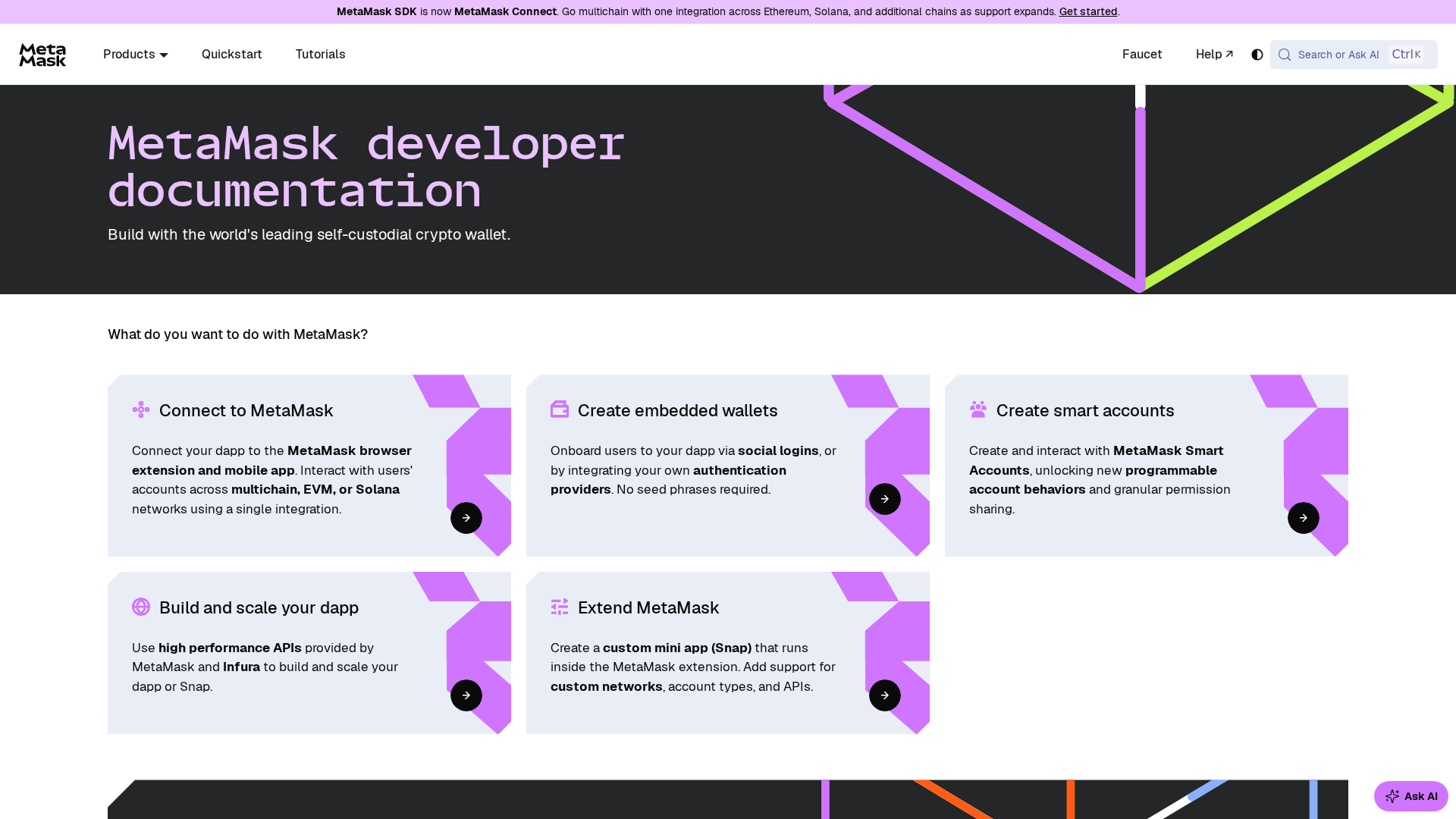
Task: Open the Quickstart nav item
Action: click(x=232, y=55)
